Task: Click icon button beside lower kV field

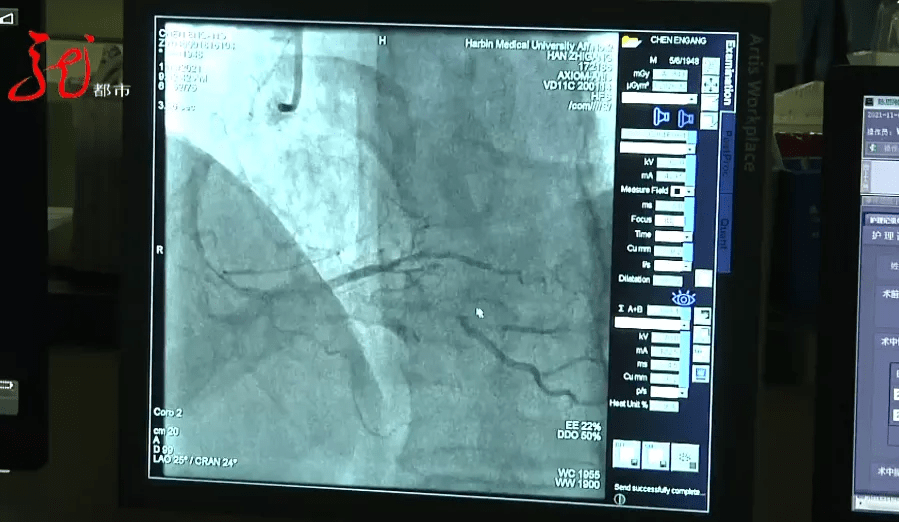Action: (x=702, y=336)
